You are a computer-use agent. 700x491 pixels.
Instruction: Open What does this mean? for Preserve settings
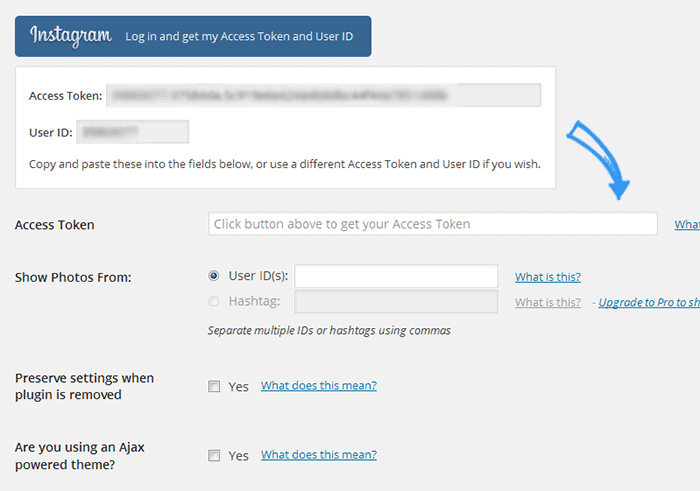[x=319, y=385]
